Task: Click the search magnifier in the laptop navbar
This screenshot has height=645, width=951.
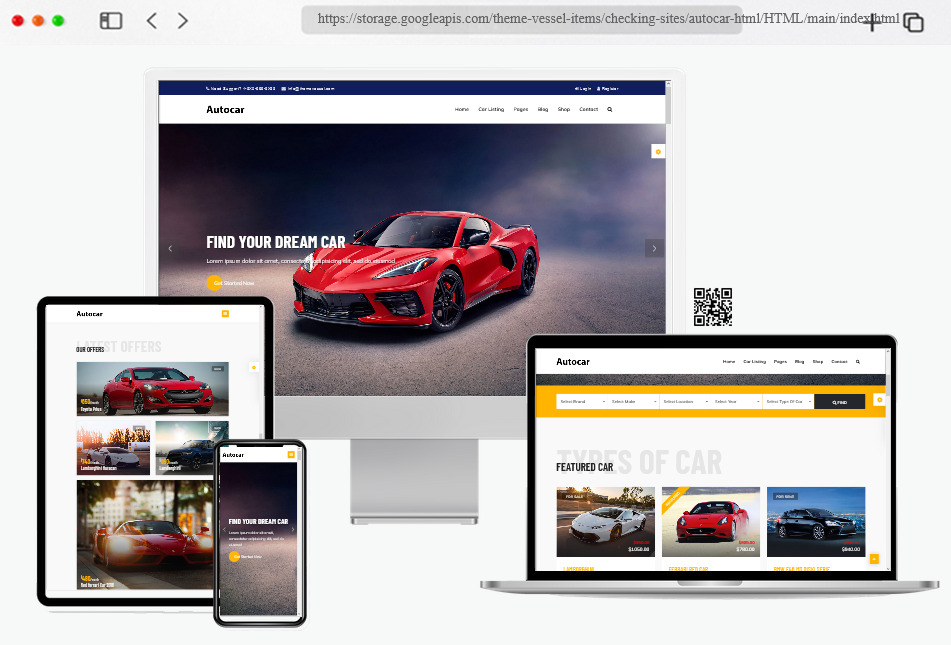Action: [858, 361]
